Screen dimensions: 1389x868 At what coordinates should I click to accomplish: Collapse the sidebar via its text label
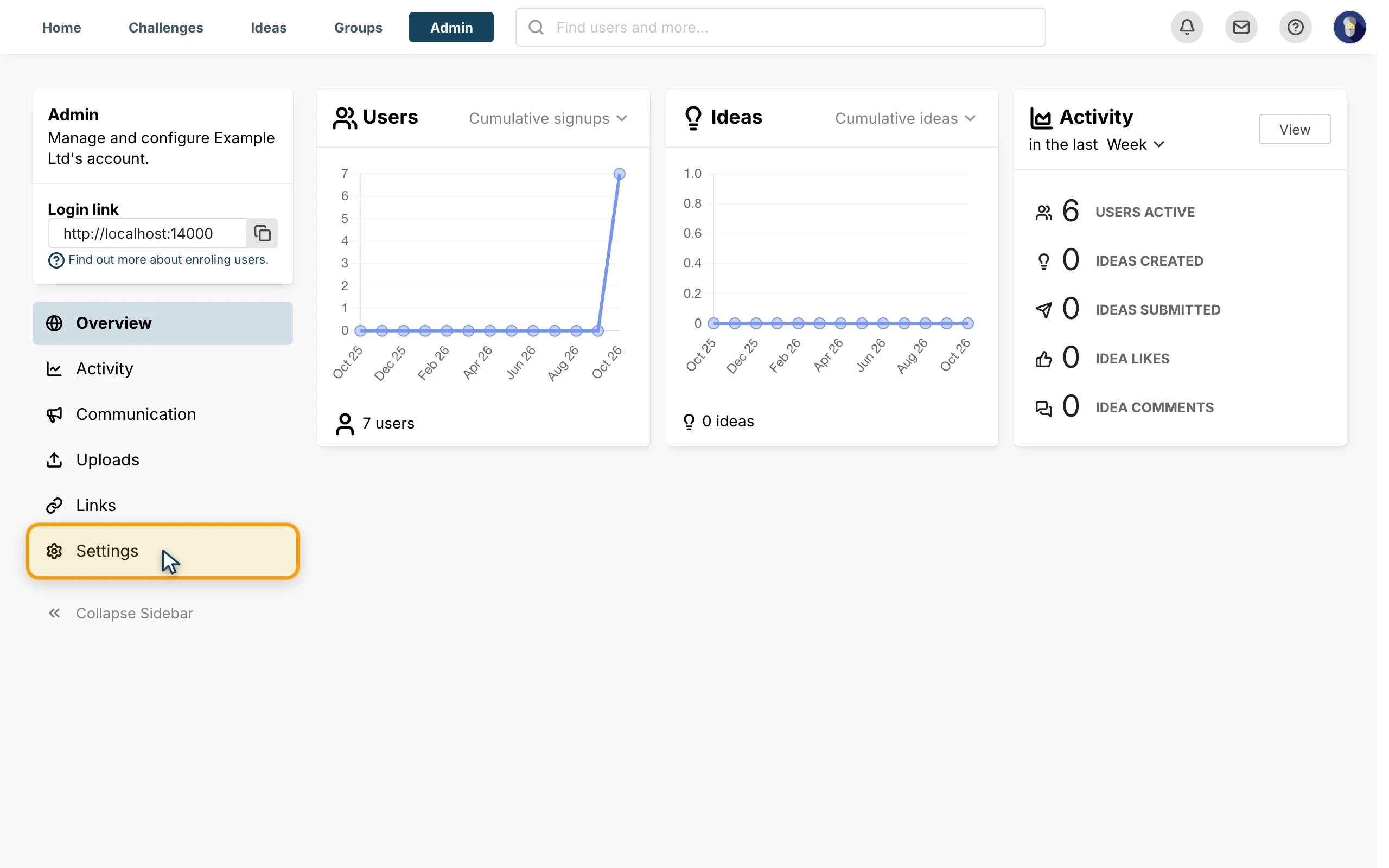[135, 613]
